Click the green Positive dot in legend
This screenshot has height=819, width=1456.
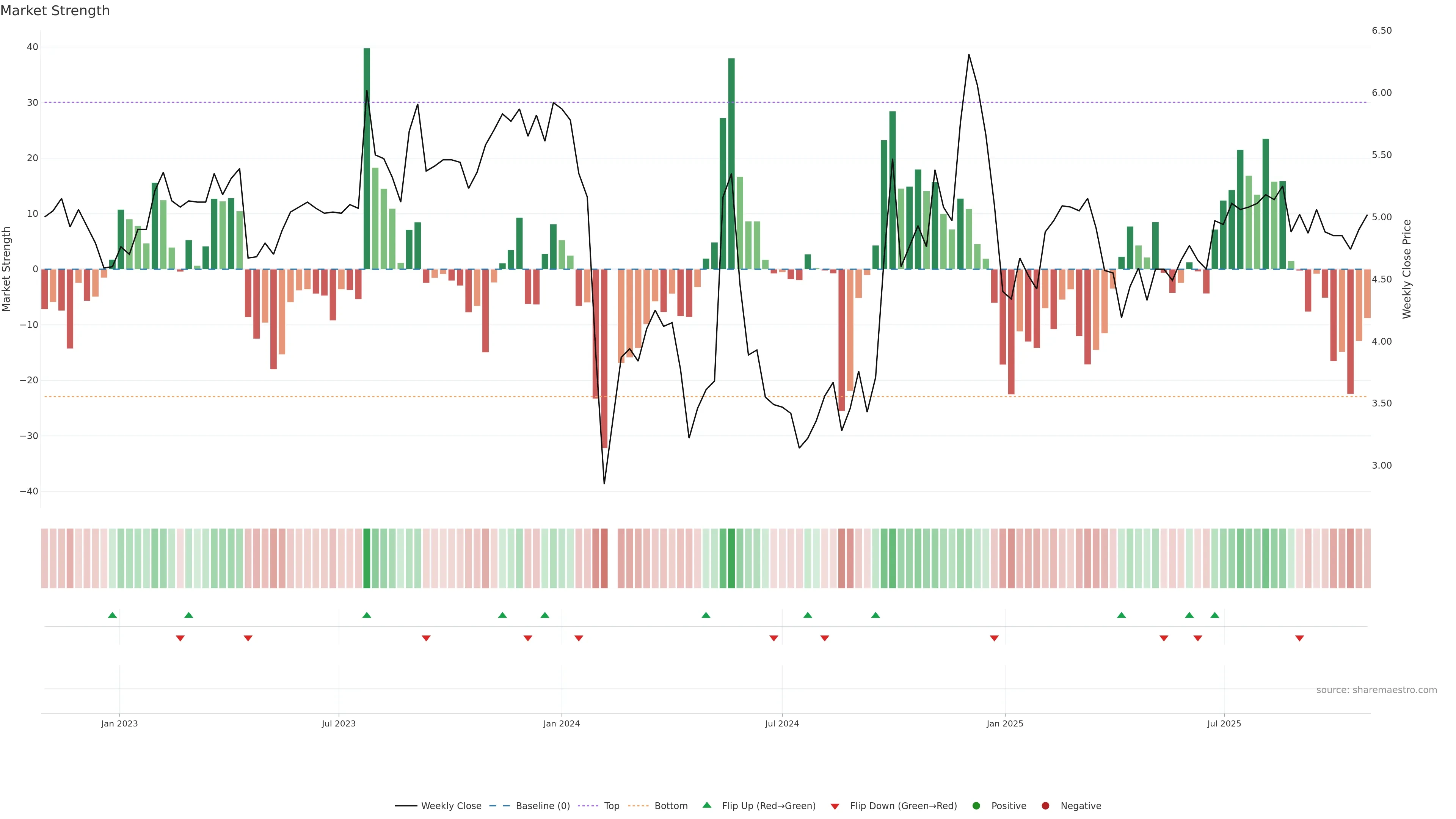pos(976,806)
